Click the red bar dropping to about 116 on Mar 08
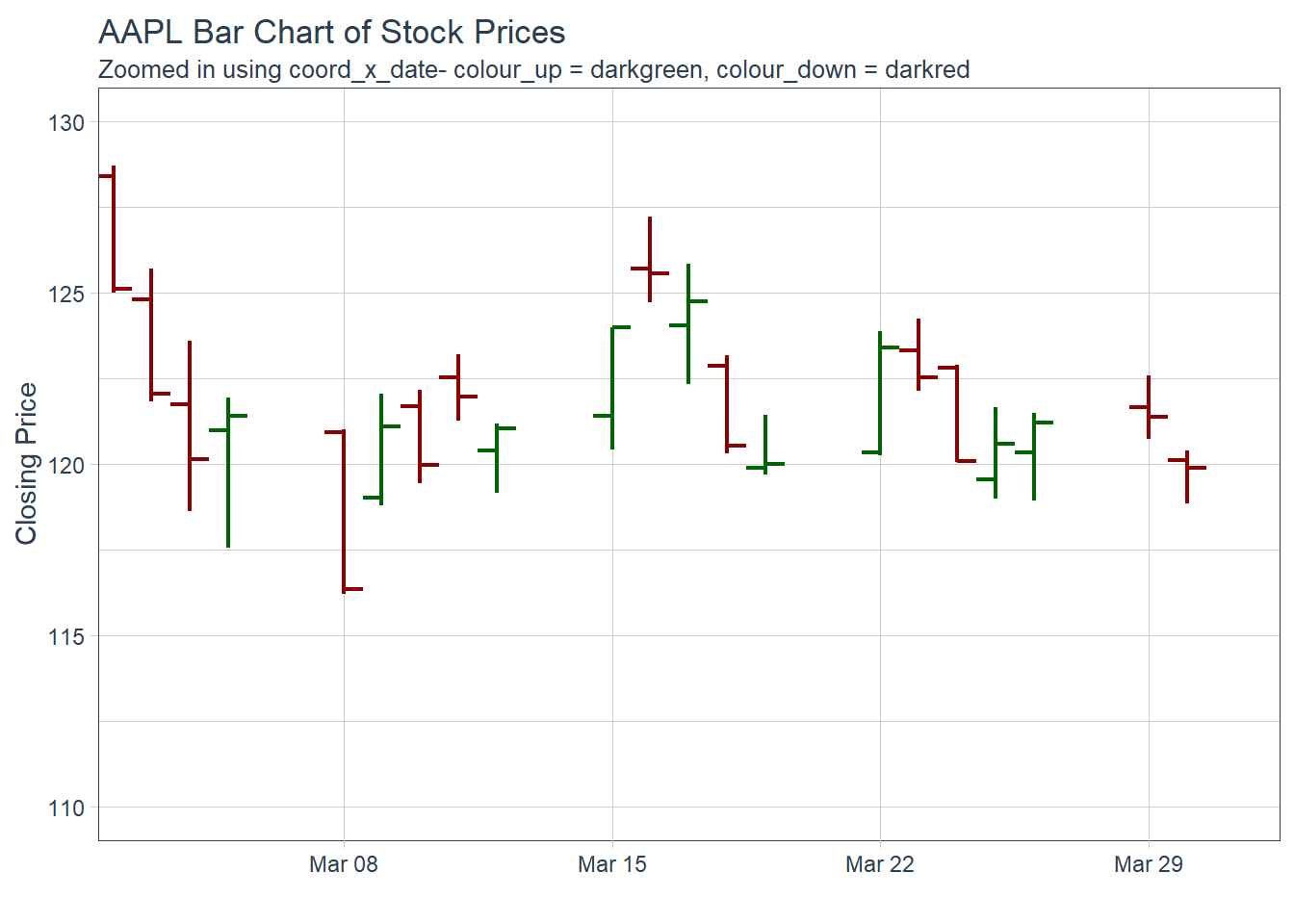Viewport: 1294px width, 924px height. click(344, 510)
